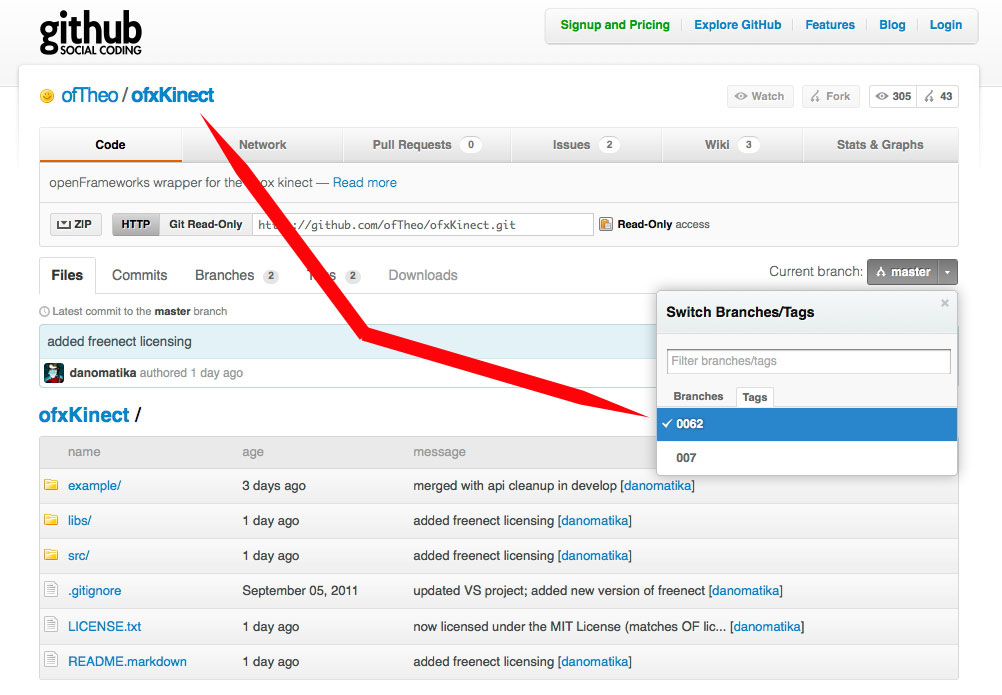Click the ofxKinect breadcrumb link
This screenshot has width=1002, height=695.
[x=84, y=415]
